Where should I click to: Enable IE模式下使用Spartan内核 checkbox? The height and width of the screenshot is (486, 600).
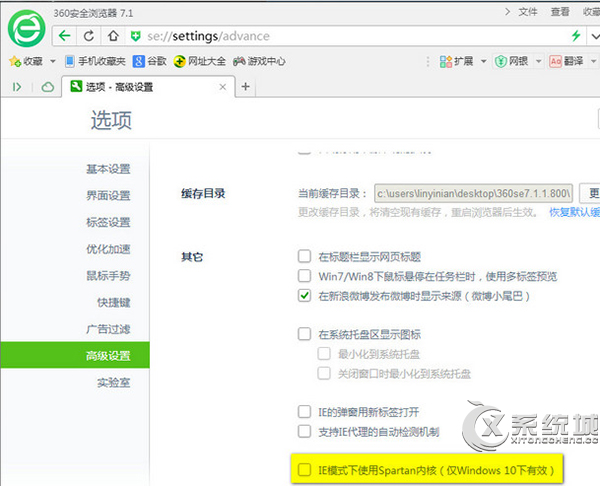(304, 470)
